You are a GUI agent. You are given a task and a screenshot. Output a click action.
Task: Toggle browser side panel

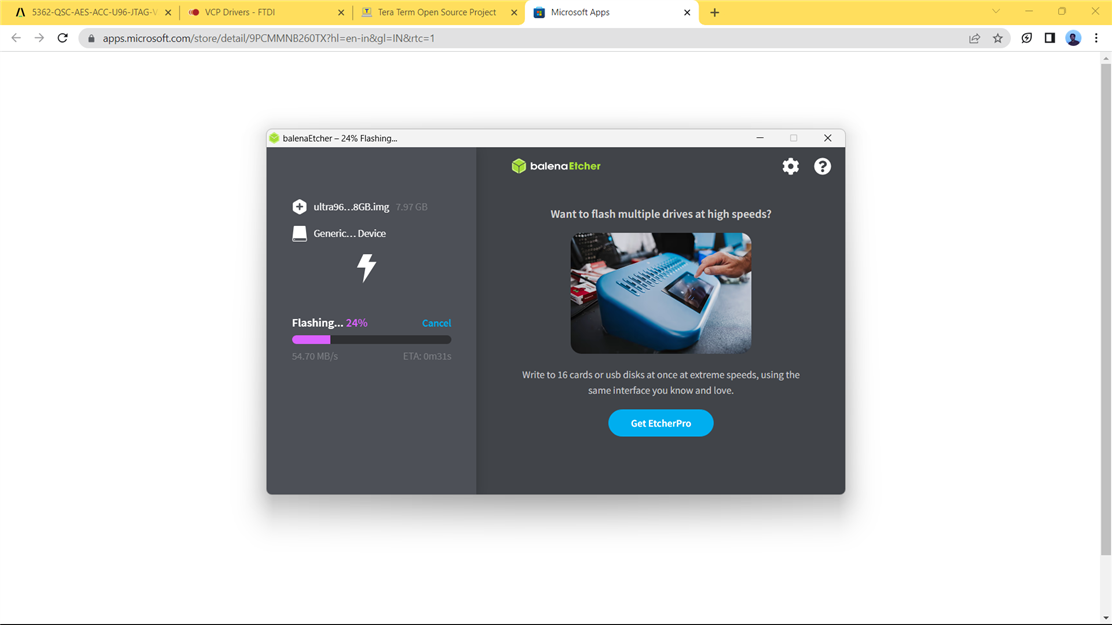(x=1050, y=38)
